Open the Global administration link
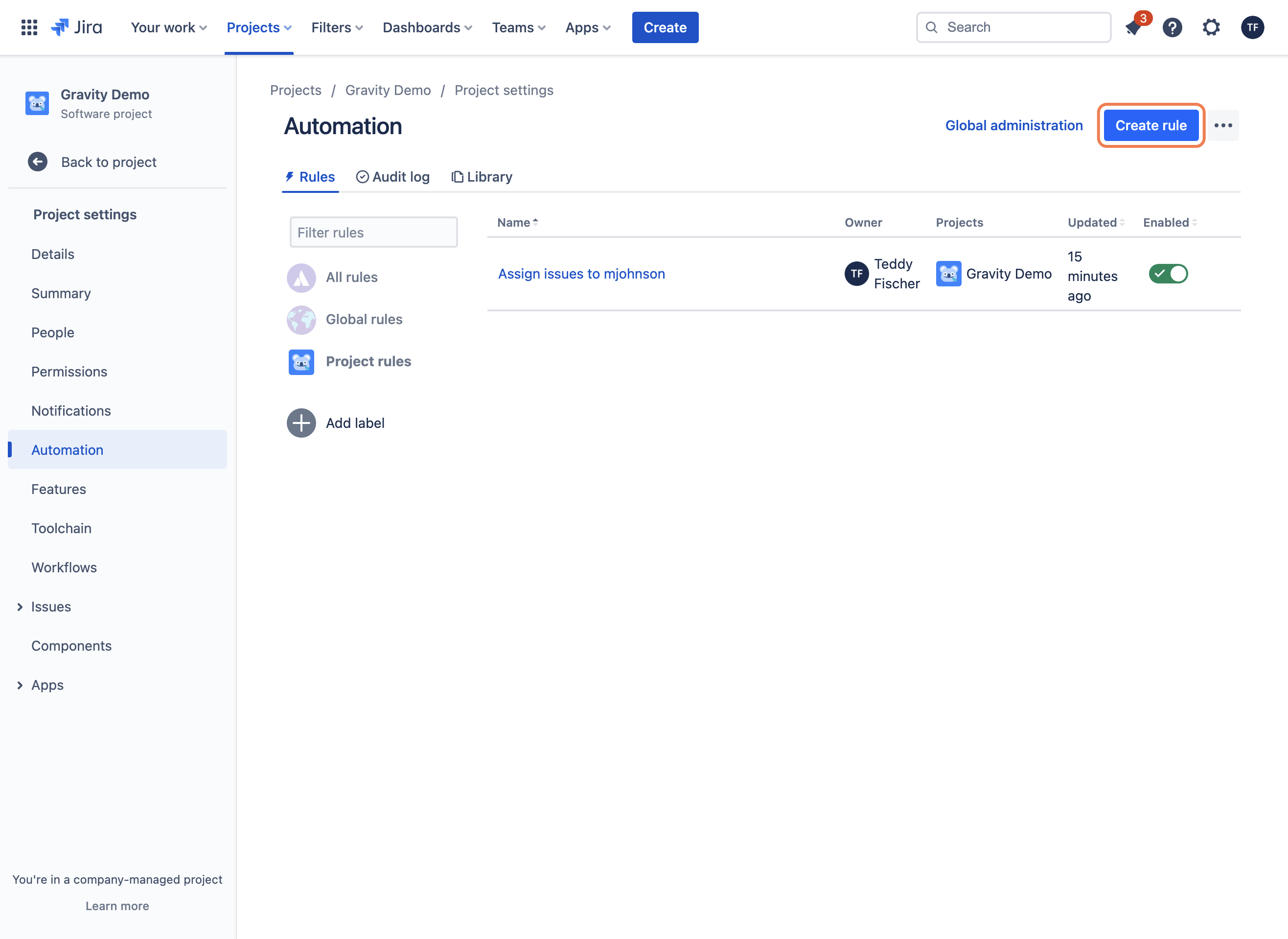 [1013, 125]
